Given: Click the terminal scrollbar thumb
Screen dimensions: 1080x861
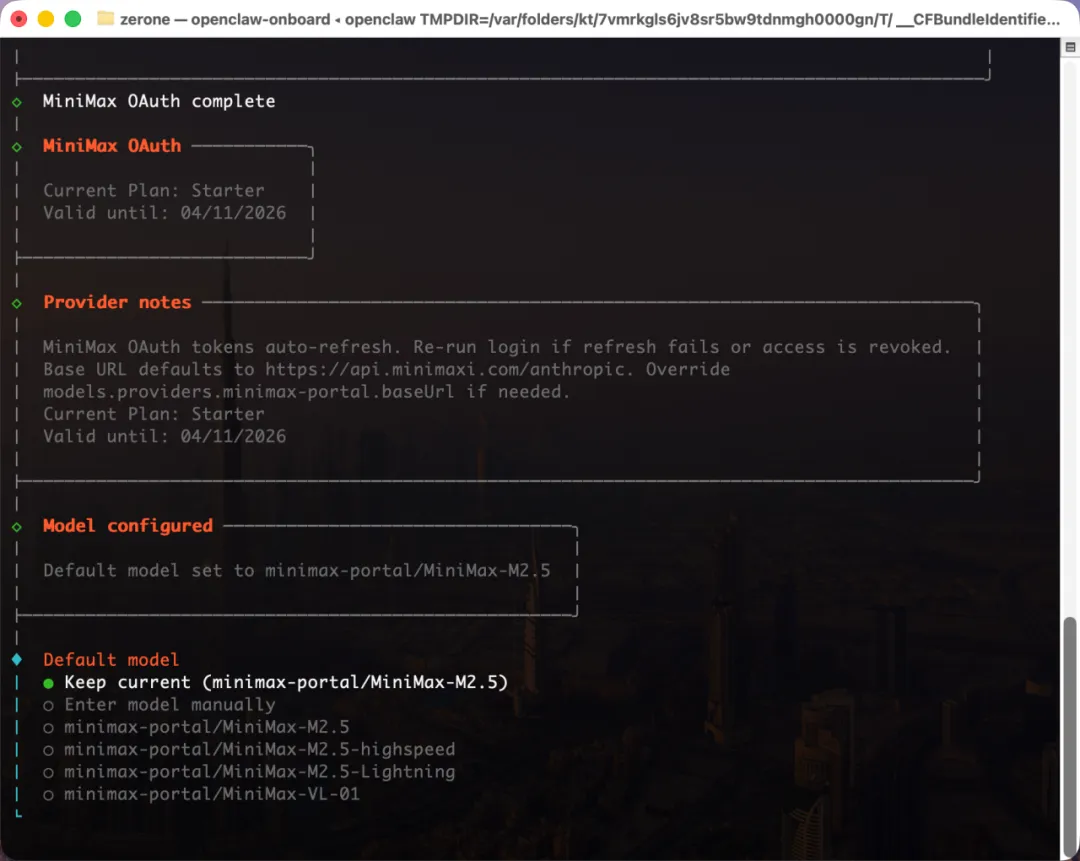Looking at the screenshot, I should 1069,736.
